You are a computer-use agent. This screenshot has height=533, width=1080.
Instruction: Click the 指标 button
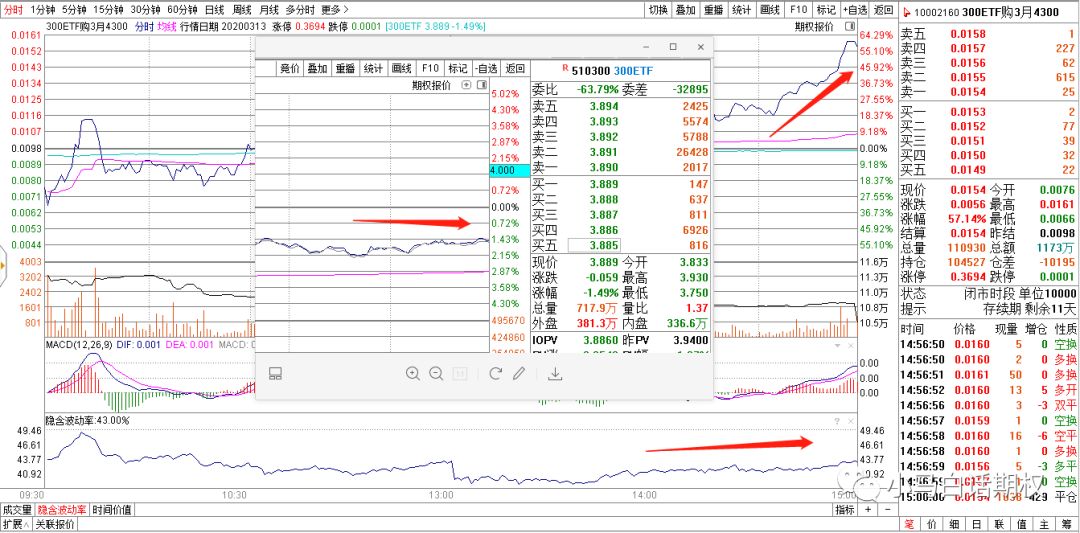(x=845, y=510)
